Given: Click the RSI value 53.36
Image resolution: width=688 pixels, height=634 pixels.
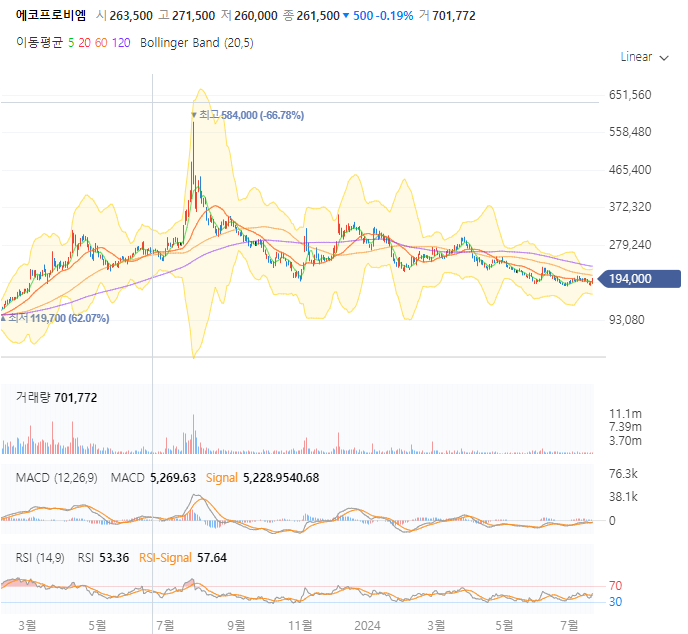Looking at the screenshot, I should click(114, 558).
